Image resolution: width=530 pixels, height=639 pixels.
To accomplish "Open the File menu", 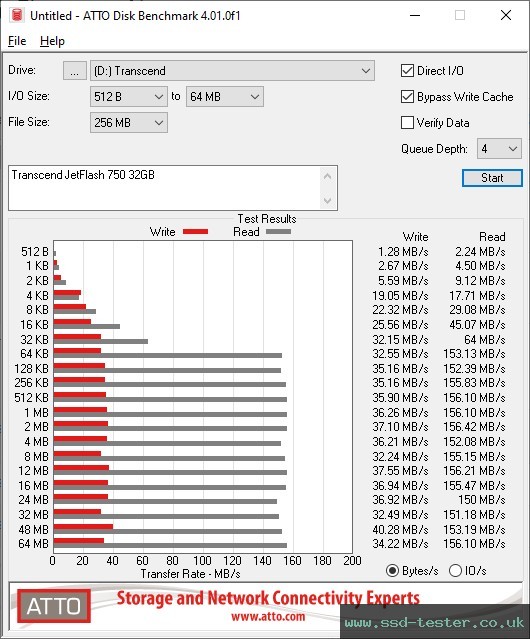I will [x=17, y=41].
